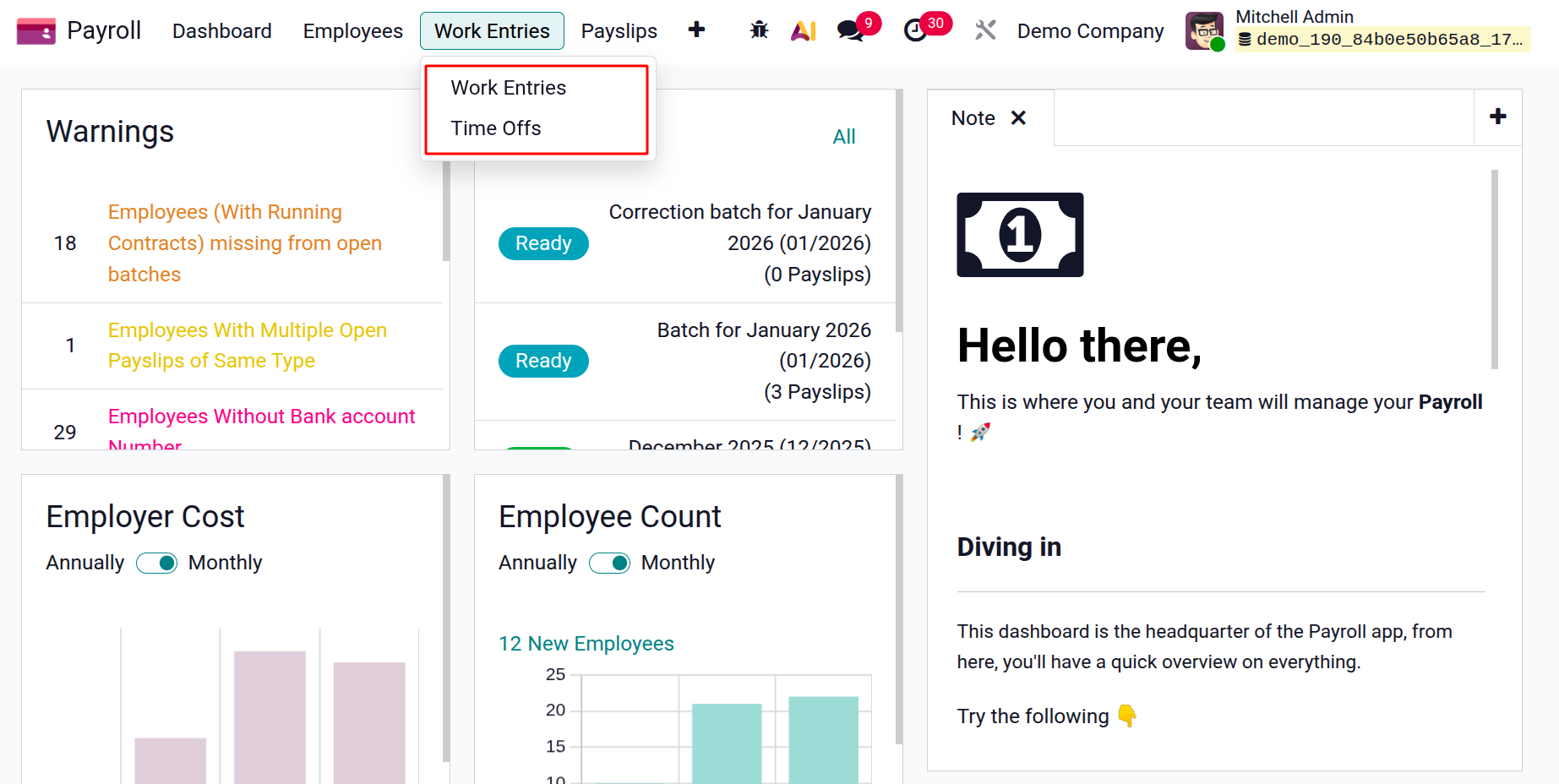Click the warning count 1
Viewport: 1559px width, 784px height.
pyautogui.click(x=70, y=346)
